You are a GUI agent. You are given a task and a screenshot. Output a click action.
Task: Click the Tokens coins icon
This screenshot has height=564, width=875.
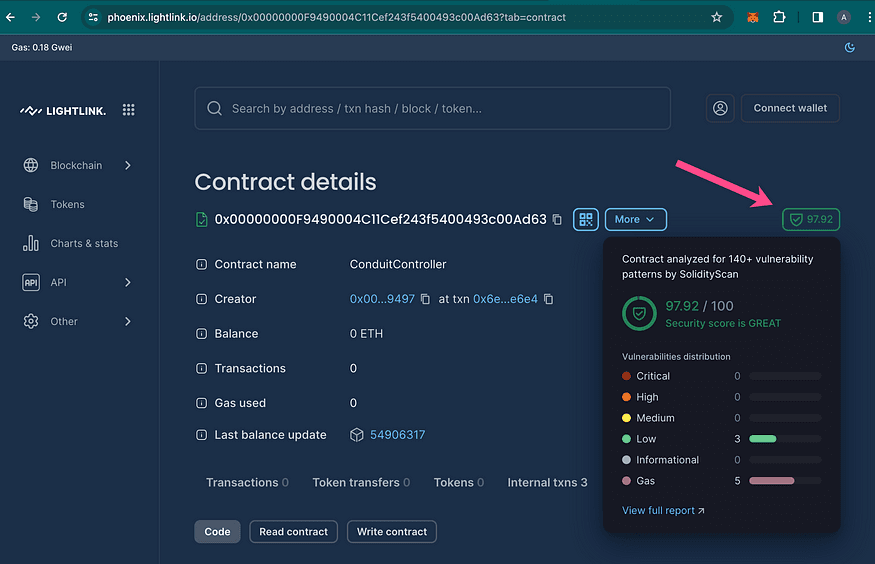pos(31,204)
